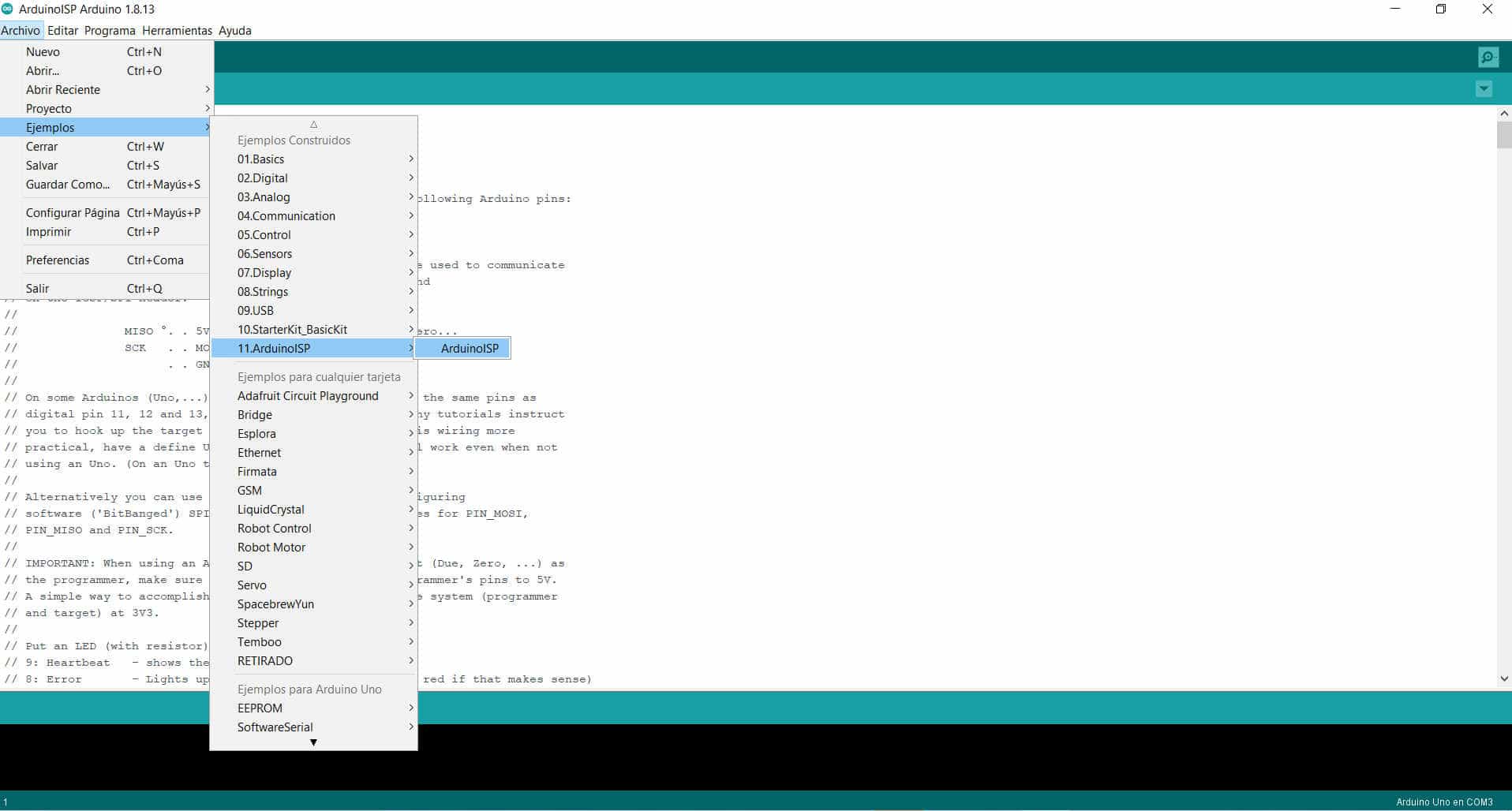Viewport: 1512px width, 811px height.
Task: Open the Herramientas menu
Action: [177, 31]
